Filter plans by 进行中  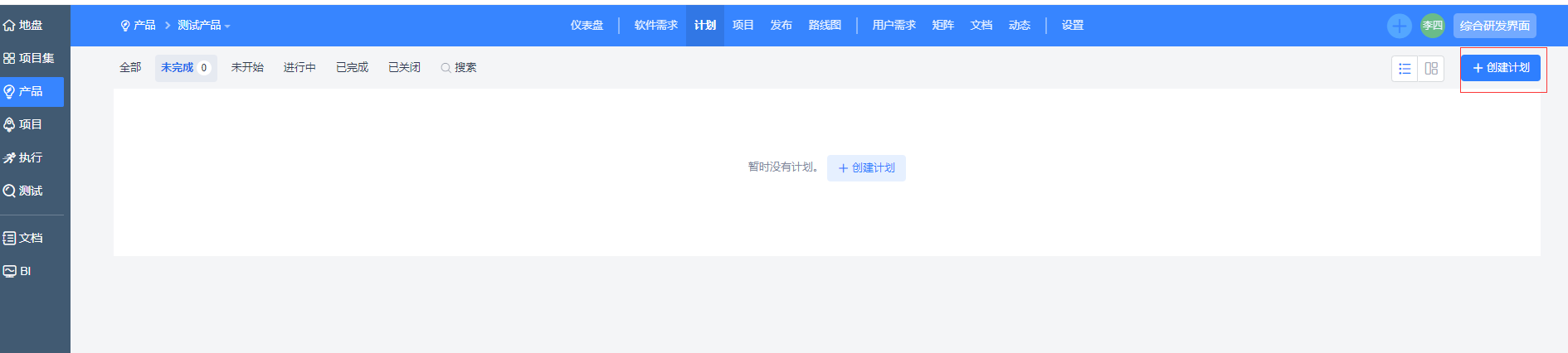299,68
